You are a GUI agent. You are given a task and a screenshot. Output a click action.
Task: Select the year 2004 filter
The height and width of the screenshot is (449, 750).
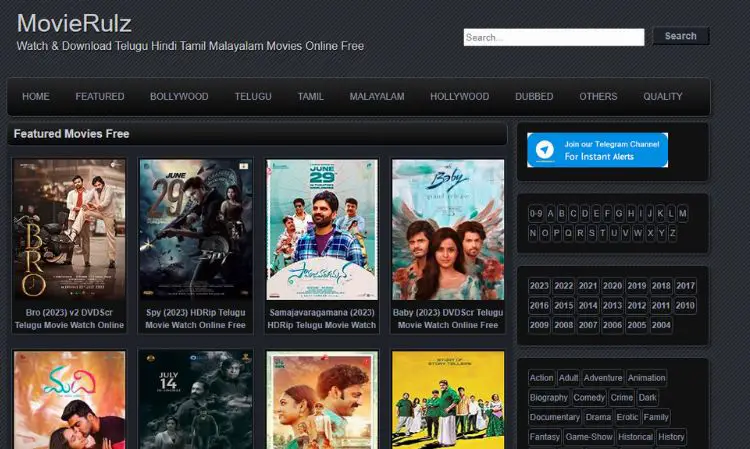661,325
